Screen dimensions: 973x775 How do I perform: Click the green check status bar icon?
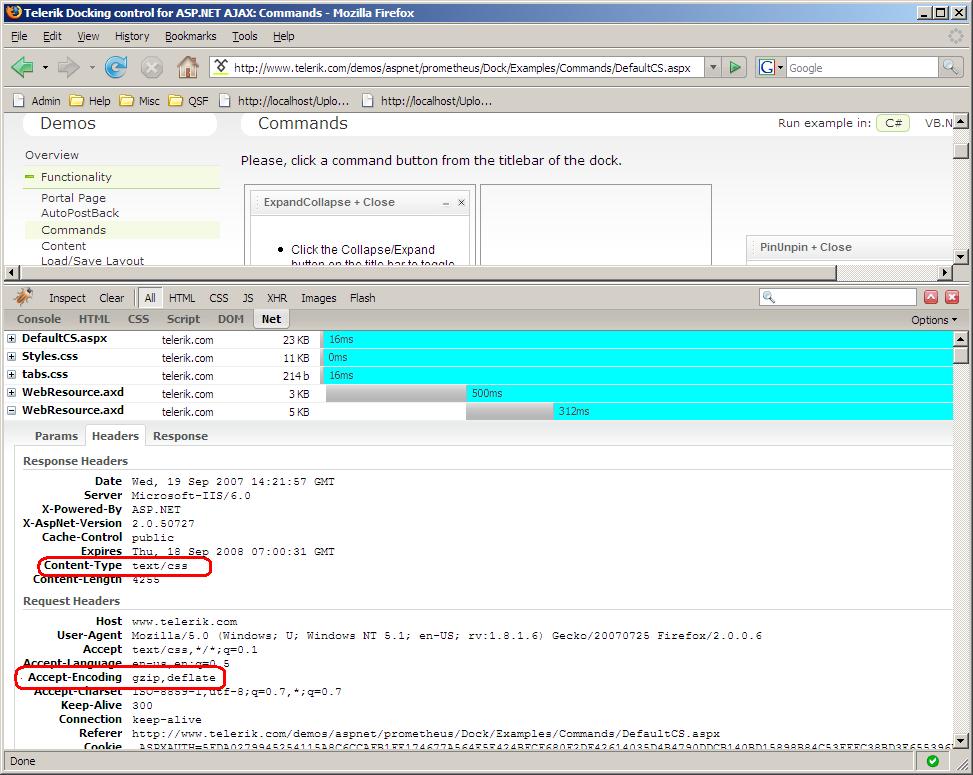click(932, 761)
